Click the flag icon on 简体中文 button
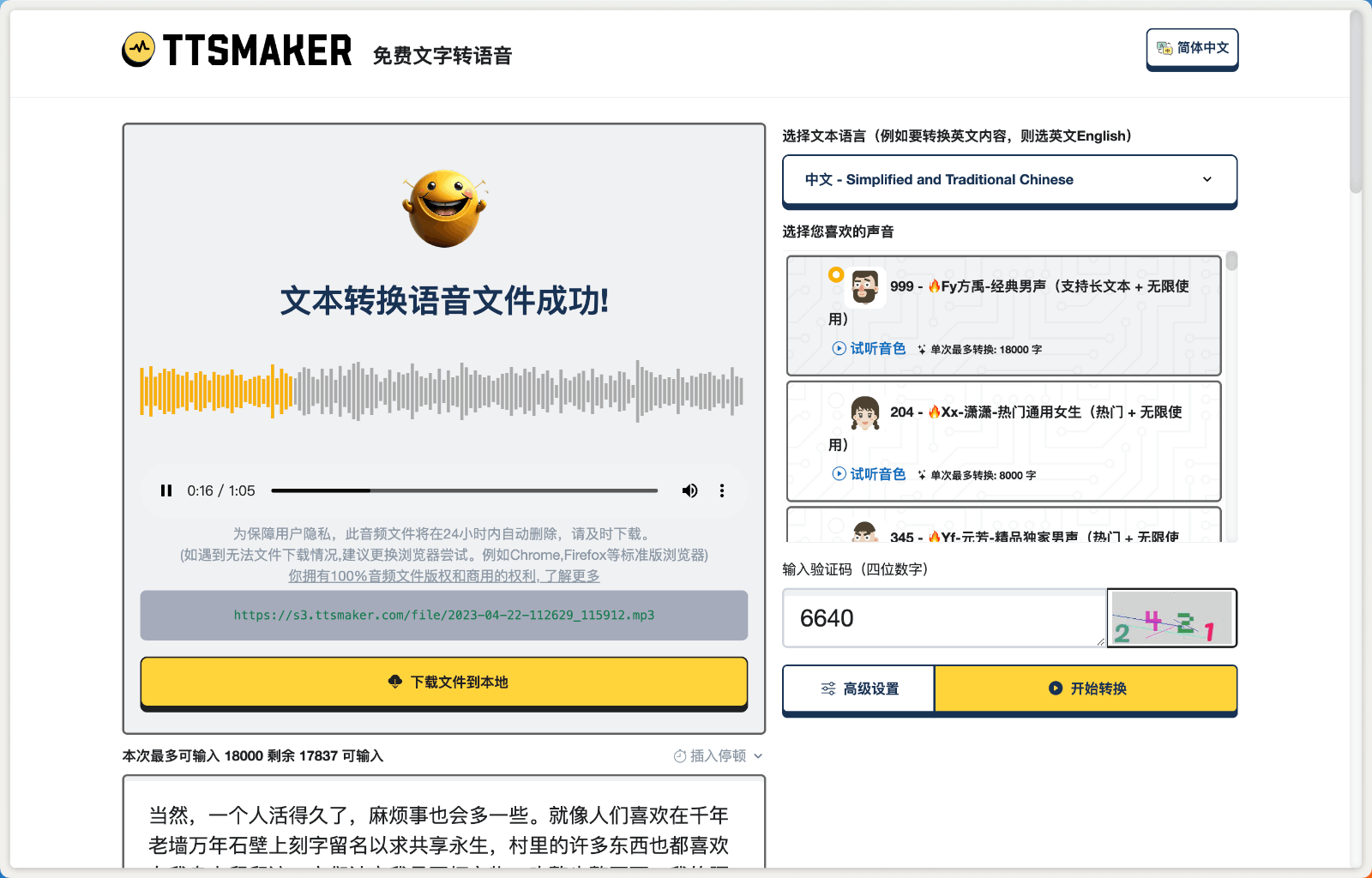 [1164, 49]
